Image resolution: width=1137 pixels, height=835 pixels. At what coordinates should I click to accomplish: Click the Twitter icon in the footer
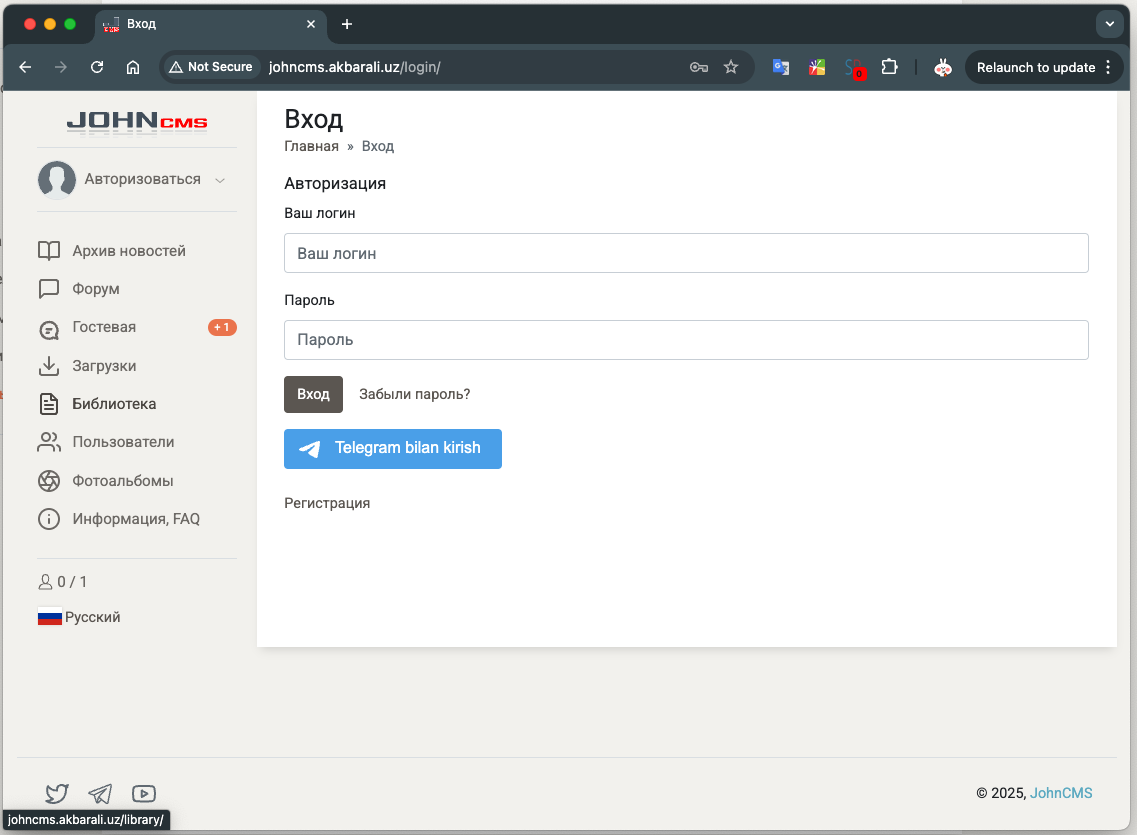tap(57, 794)
